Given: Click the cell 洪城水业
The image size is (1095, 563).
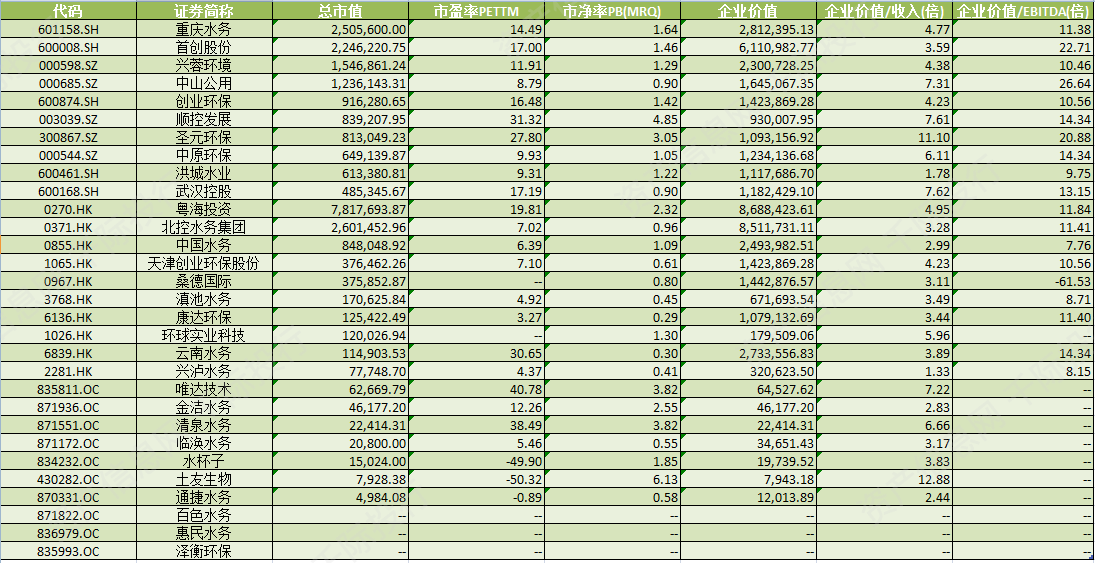Looking at the screenshot, I should [203, 173].
